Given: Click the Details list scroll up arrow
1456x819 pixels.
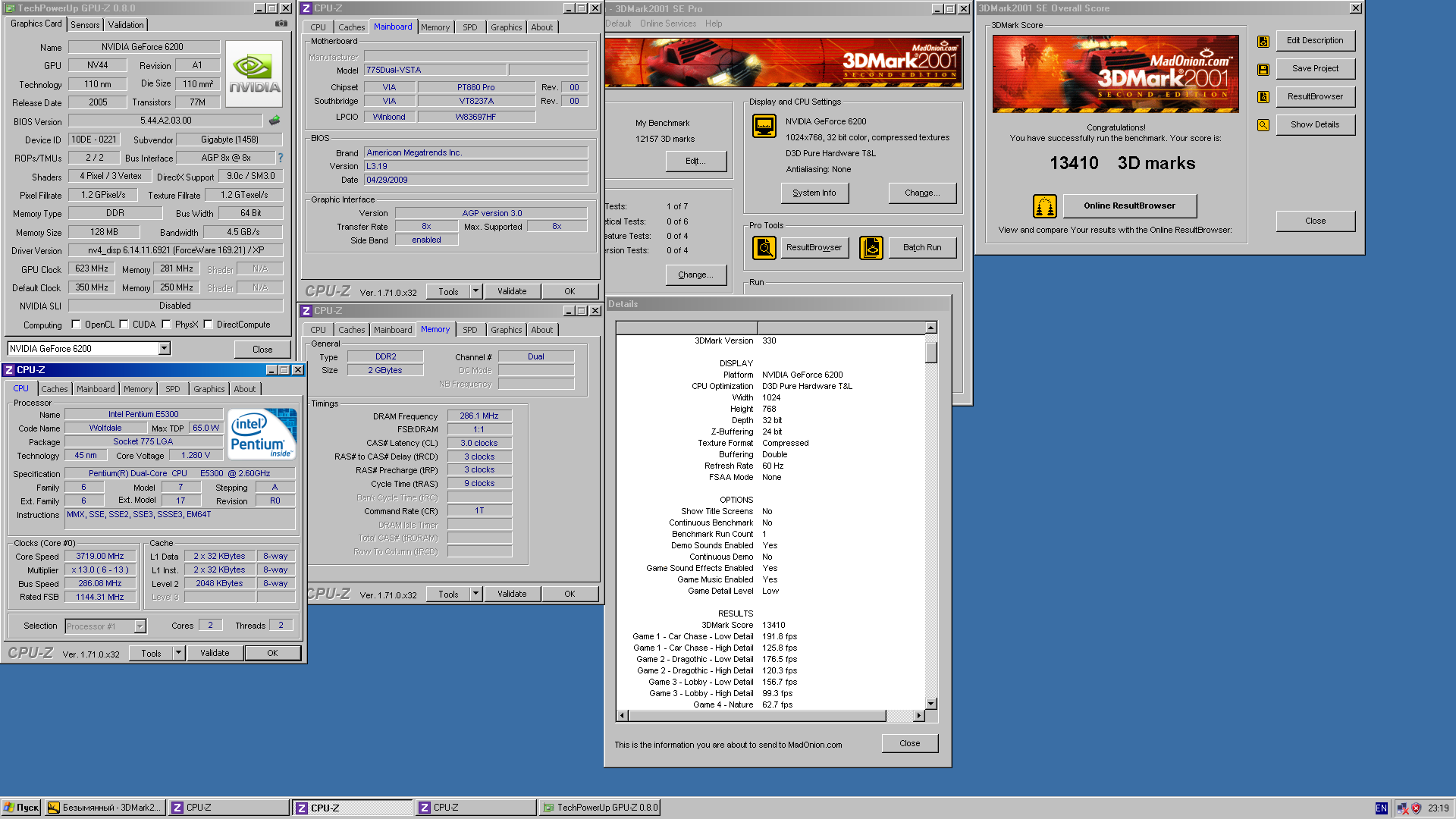Looking at the screenshot, I should tap(931, 328).
